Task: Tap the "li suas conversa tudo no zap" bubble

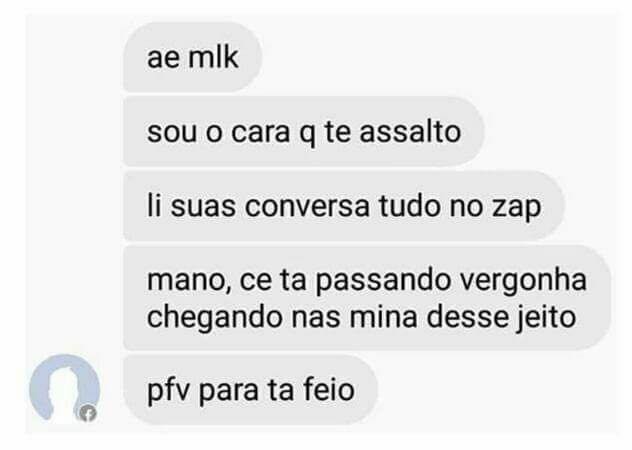Action: pyautogui.click(x=343, y=206)
